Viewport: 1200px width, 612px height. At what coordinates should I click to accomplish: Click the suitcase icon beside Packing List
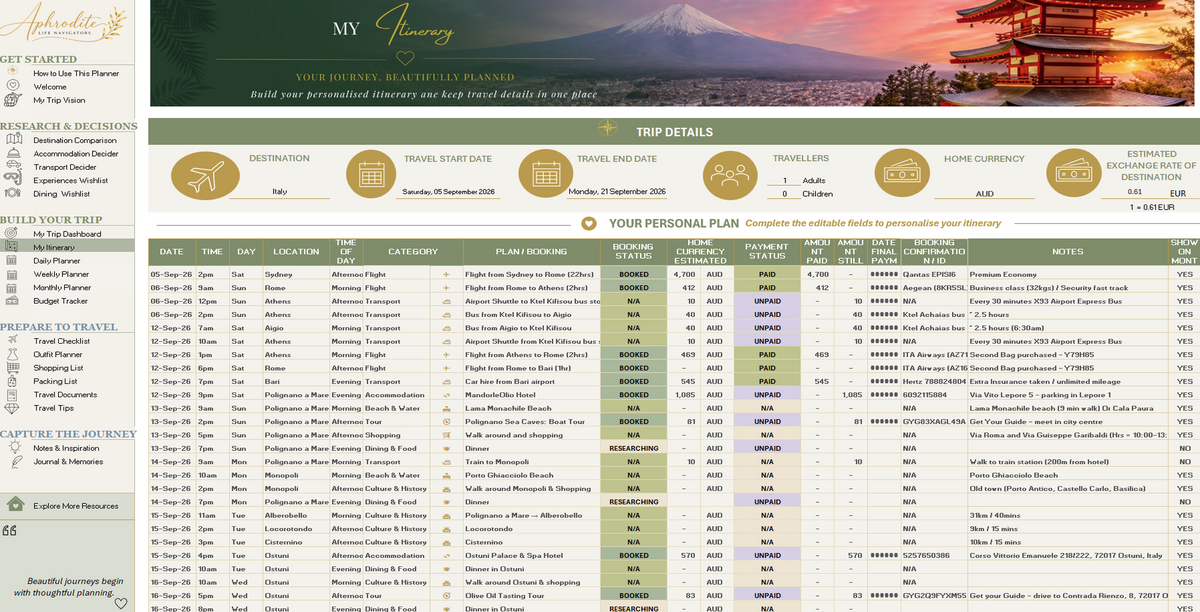click(12, 381)
